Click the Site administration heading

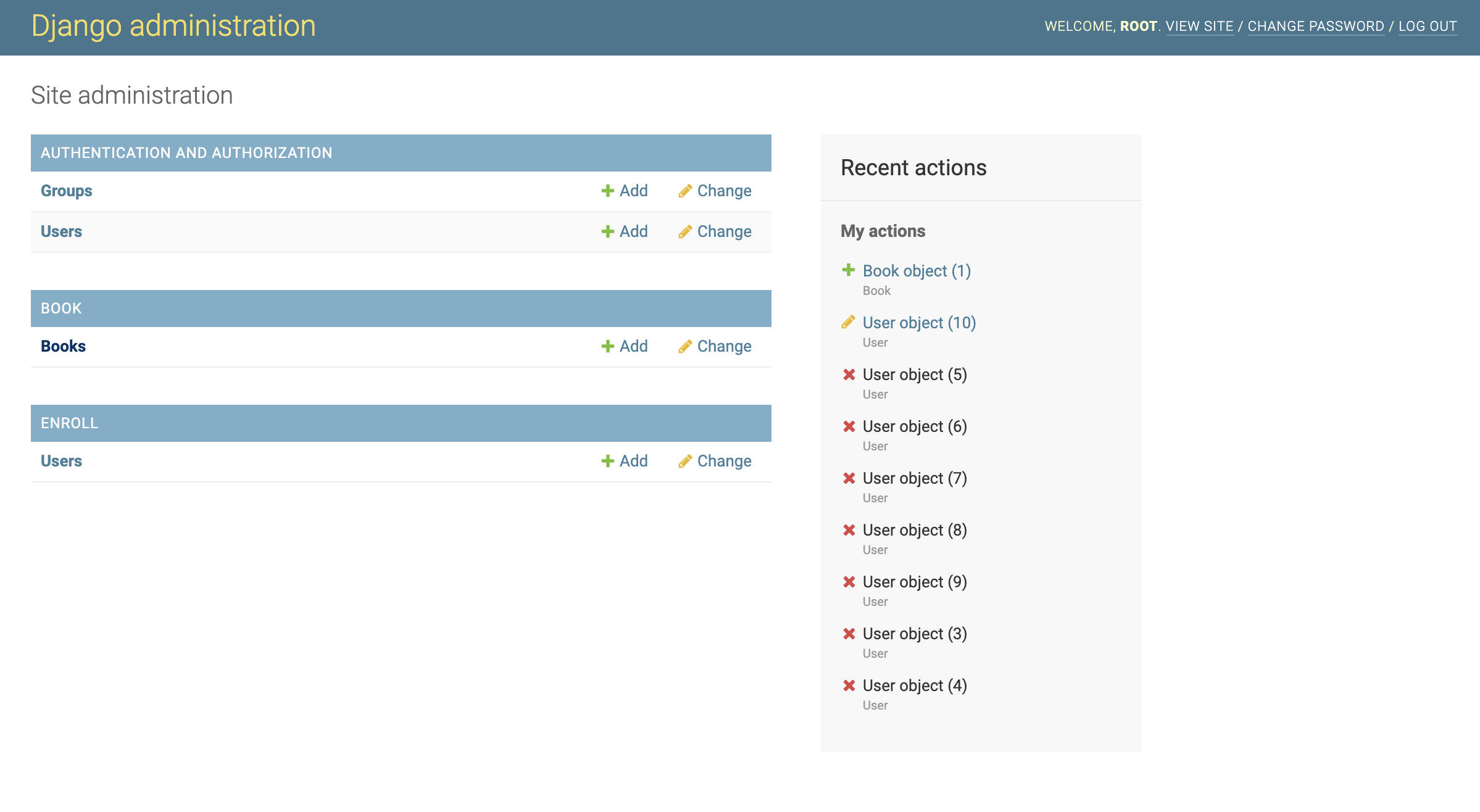[132, 96]
